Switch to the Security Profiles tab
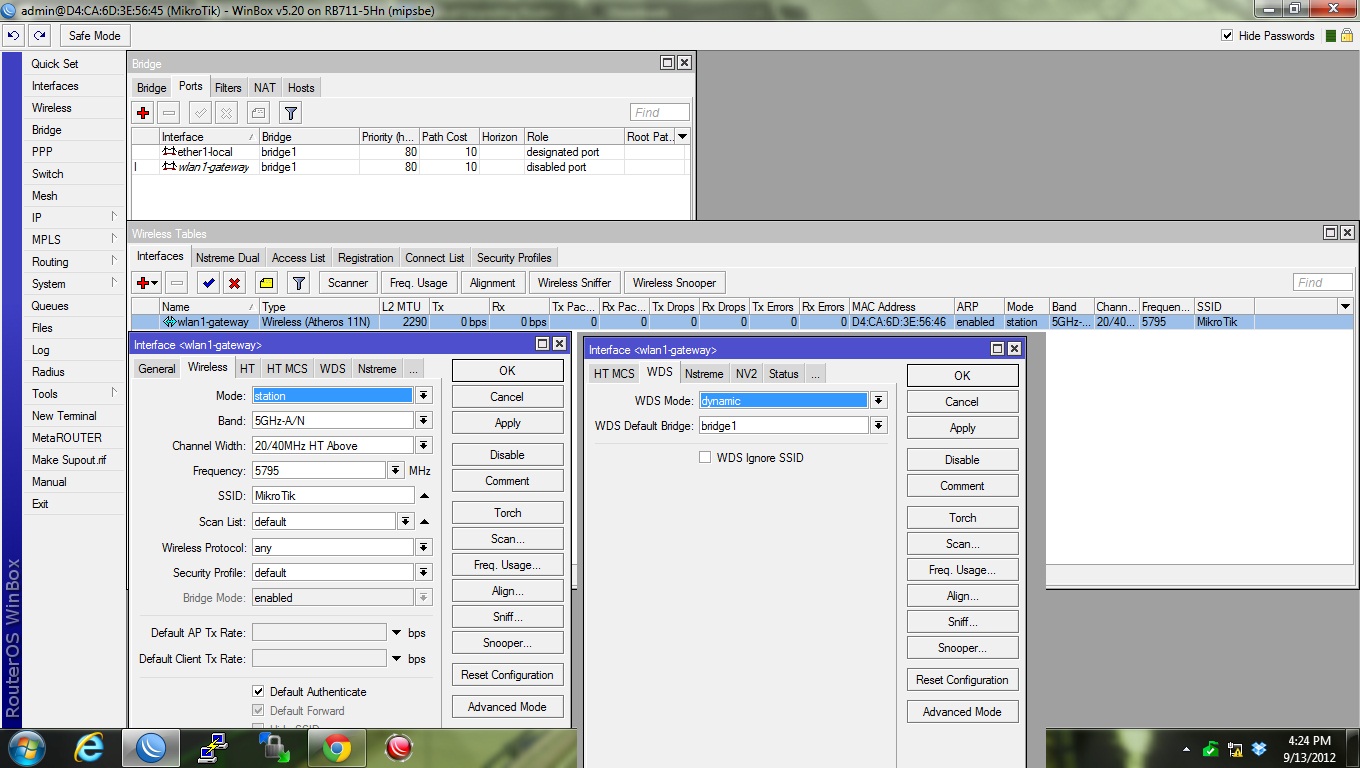The image size is (1360, 768). click(x=514, y=258)
